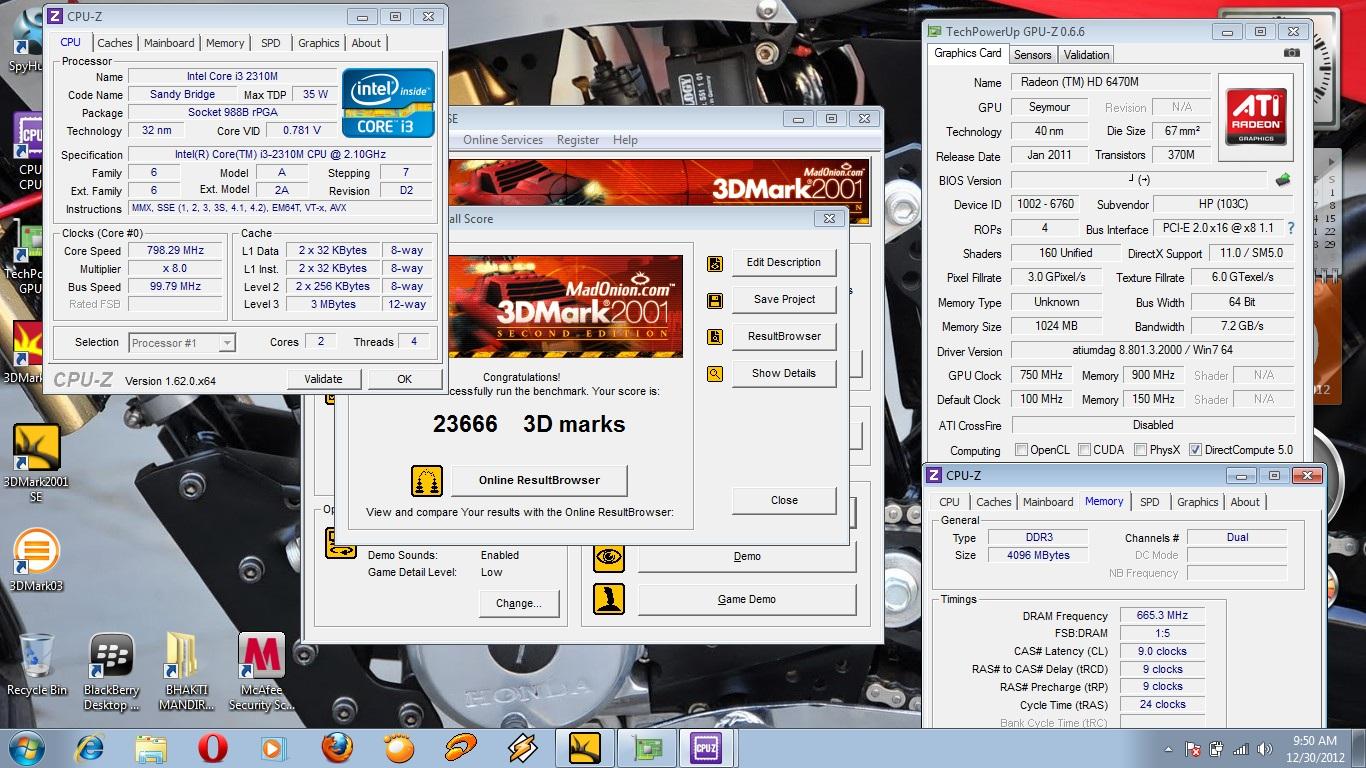This screenshot has height=768, width=1366.
Task: Open the McAfee Security Scan shortcut
Action: tap(262, 672)
